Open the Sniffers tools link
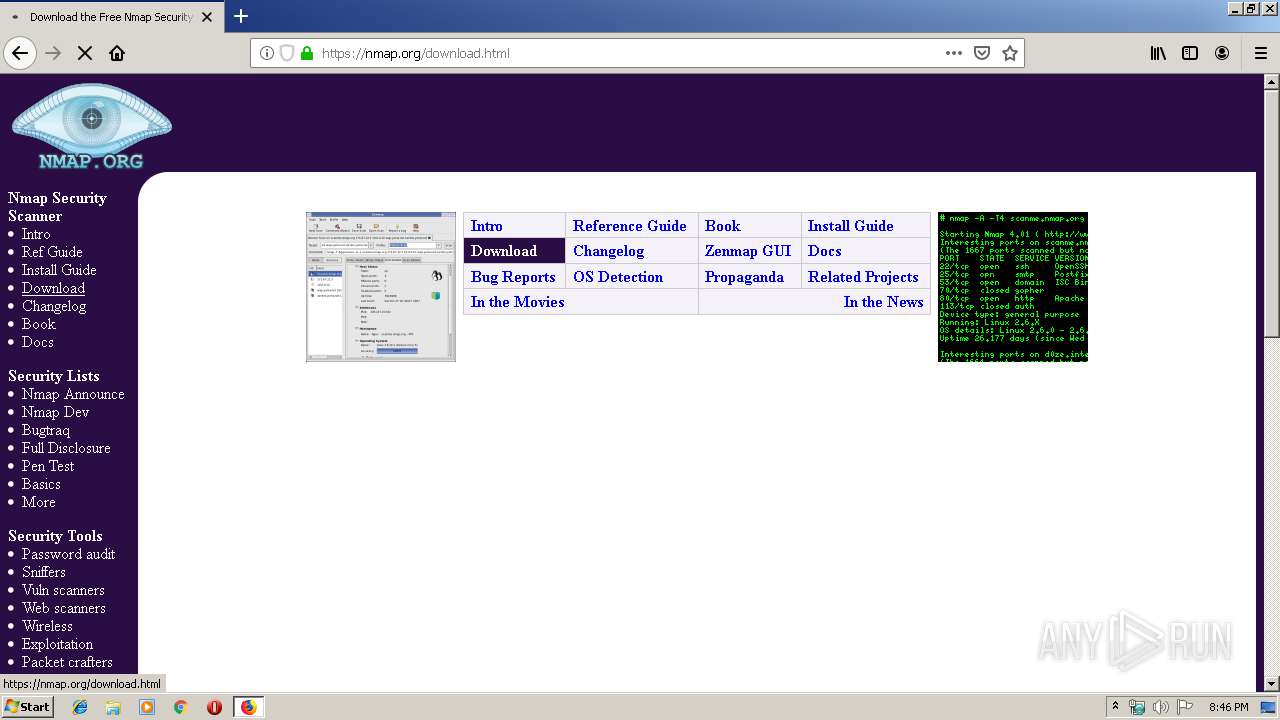 pos(44,572)
